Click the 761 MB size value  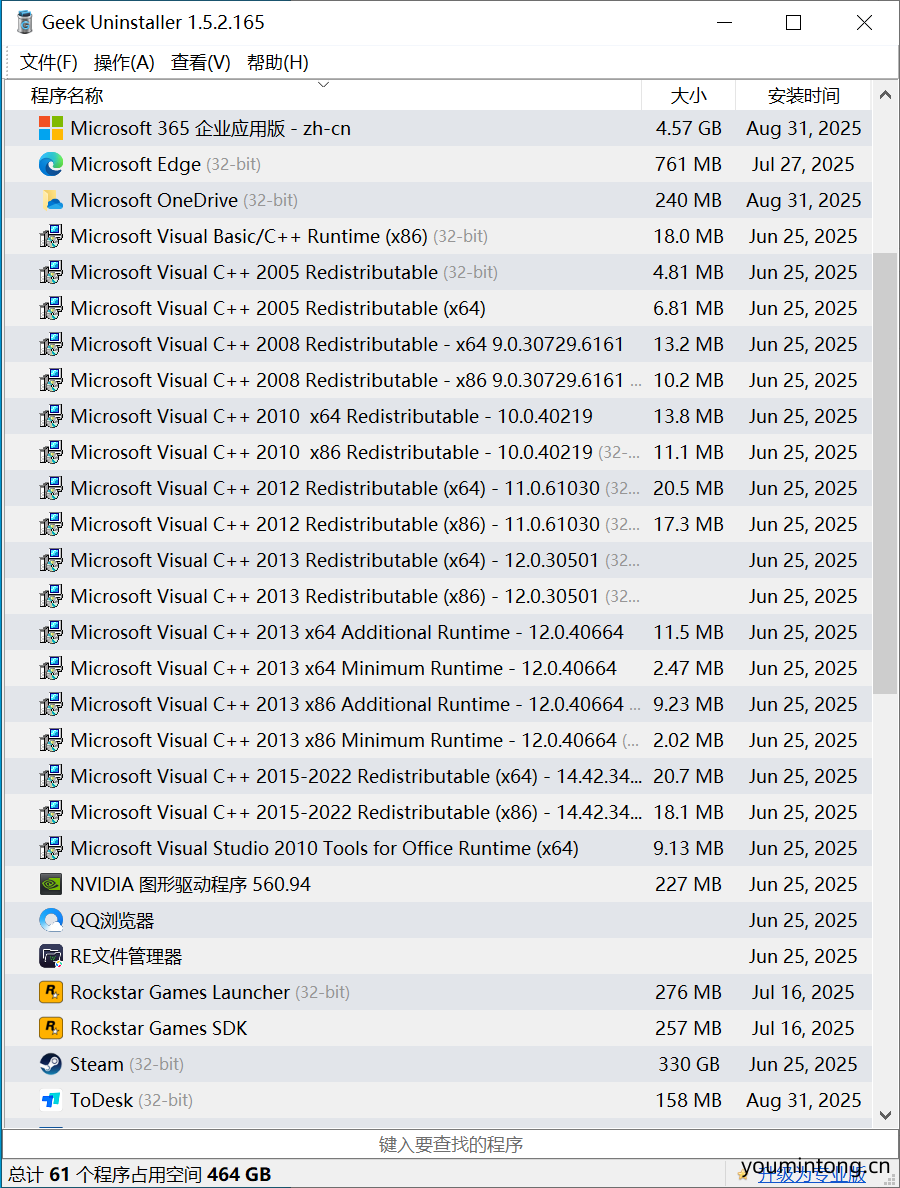pos(689,164)
